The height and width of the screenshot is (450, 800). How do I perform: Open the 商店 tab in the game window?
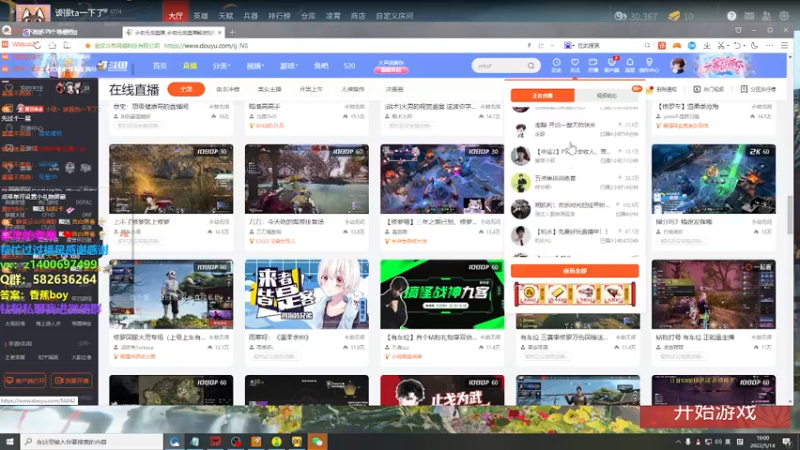[358, 16]
